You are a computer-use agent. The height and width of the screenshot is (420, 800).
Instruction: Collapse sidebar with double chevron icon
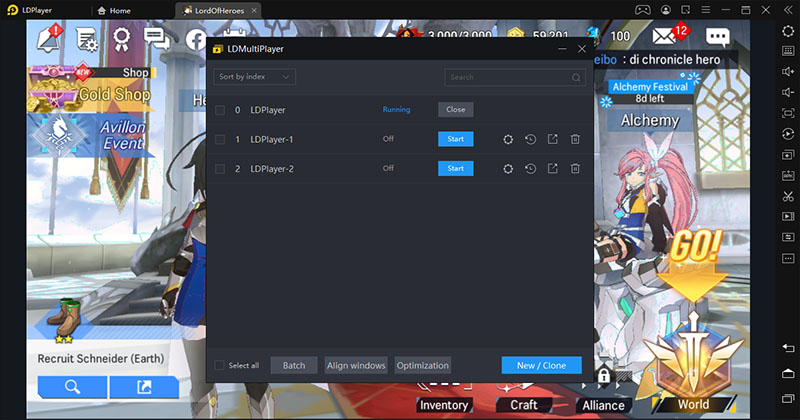point(788,10)
